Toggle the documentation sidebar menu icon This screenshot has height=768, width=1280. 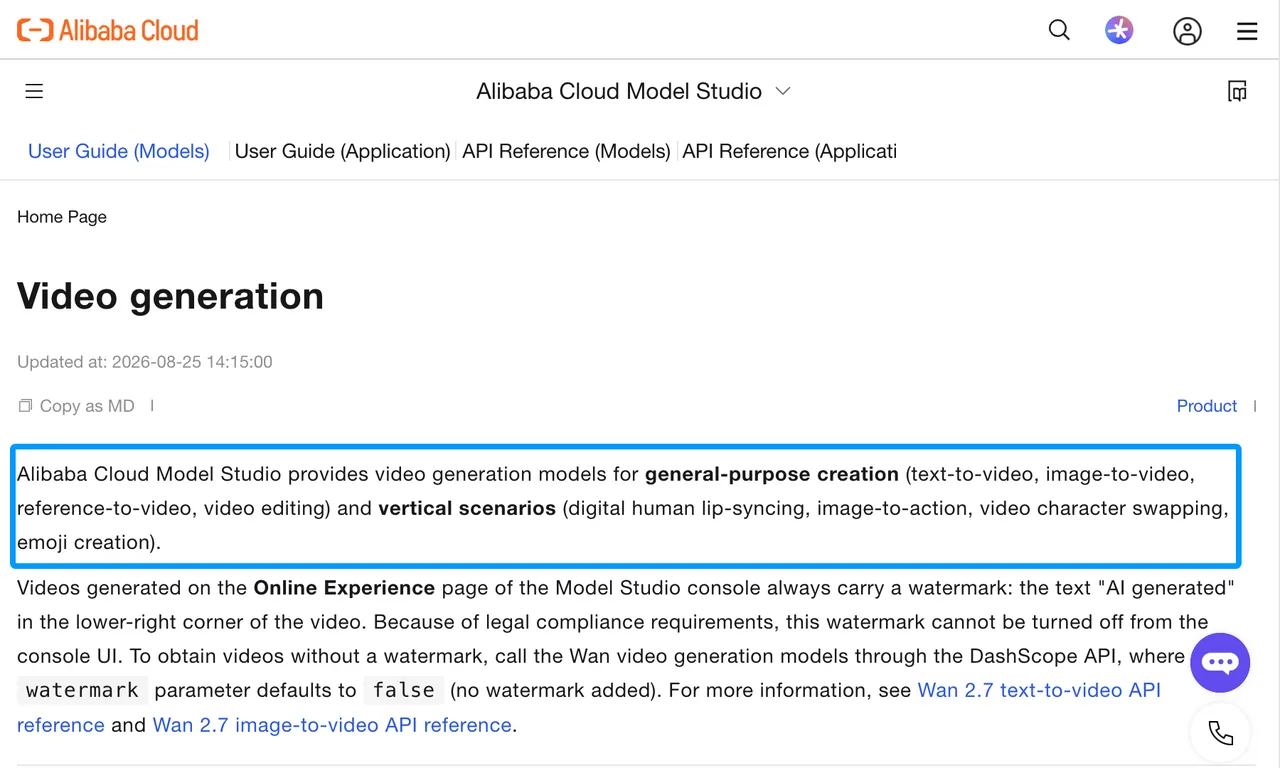pyautogui.click(x=34, y=91)
